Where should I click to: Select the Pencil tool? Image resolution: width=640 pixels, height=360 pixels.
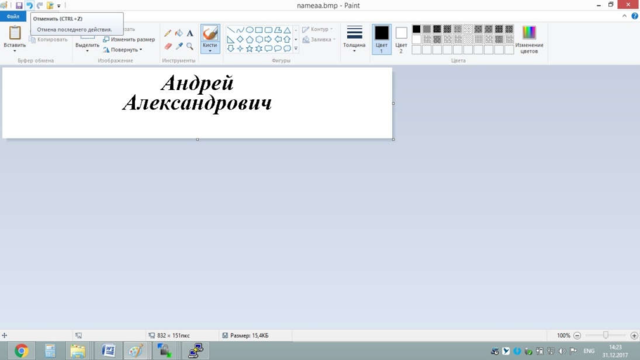[168, 33]
